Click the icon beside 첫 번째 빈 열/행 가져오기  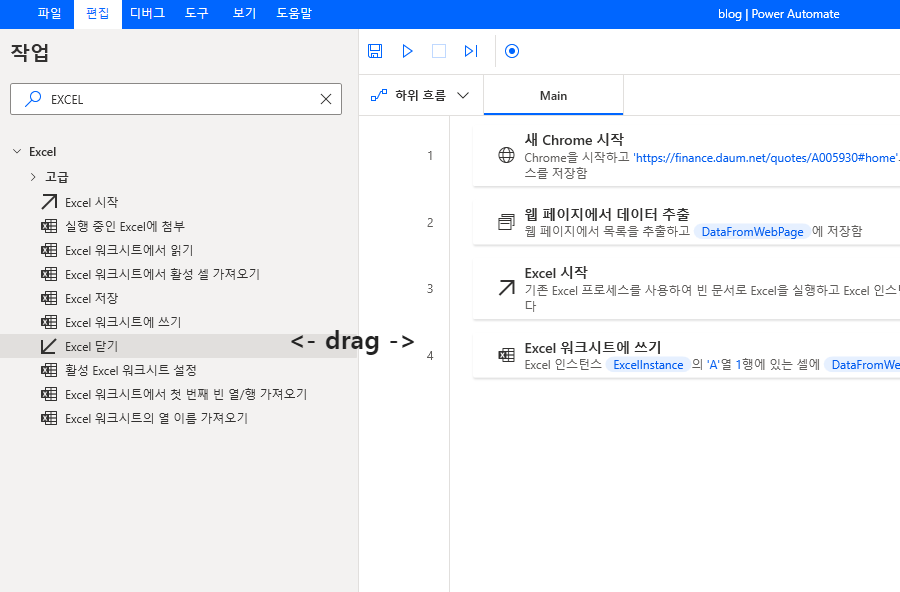pyautogui.click(x=49, y=394)
